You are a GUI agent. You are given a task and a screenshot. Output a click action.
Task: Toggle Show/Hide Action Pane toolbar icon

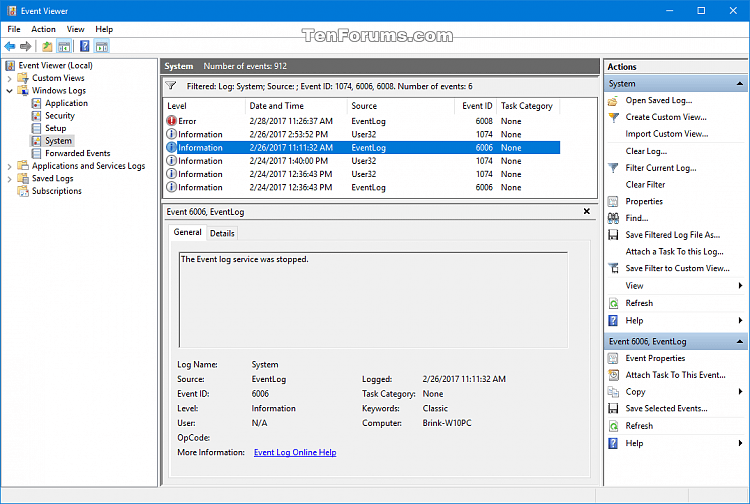click(x=102, y=46)
